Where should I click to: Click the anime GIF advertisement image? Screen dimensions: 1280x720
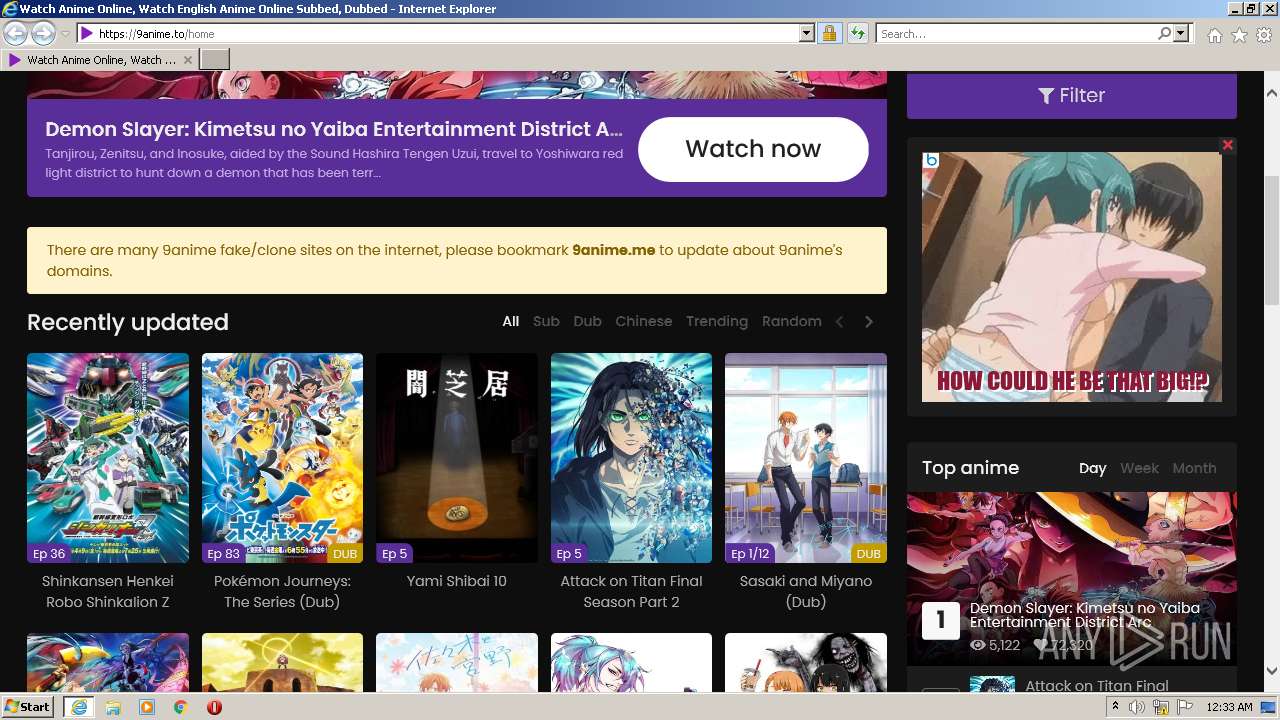[1072, 277]
